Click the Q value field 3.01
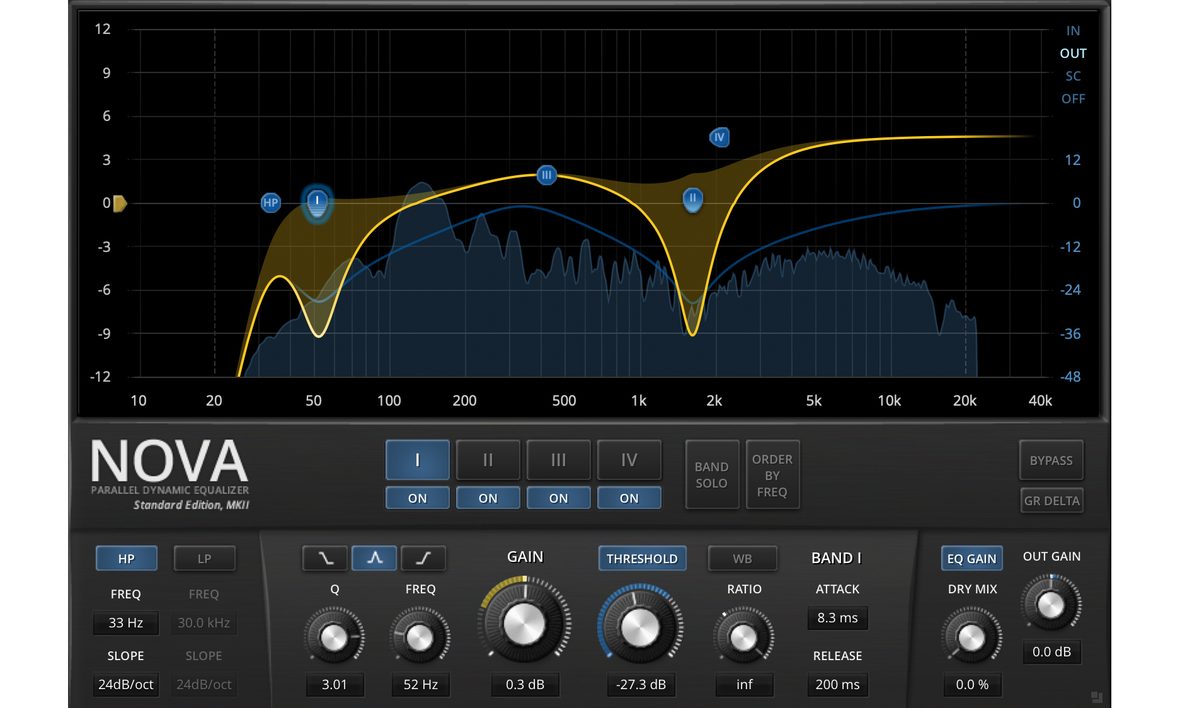Viewport: 1180px width, 708px height. click(x=334, y=685)
